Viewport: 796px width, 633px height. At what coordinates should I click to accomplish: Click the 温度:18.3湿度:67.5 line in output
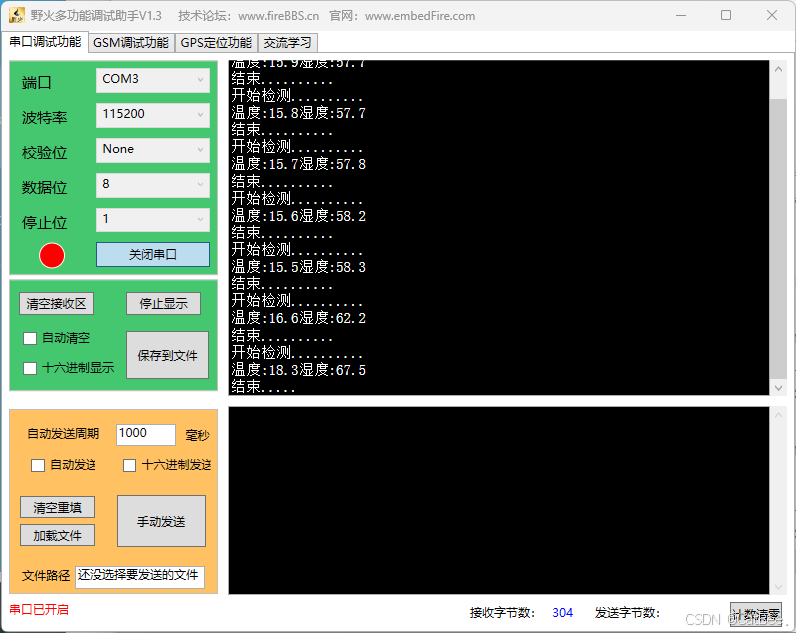tap(298, 370)
